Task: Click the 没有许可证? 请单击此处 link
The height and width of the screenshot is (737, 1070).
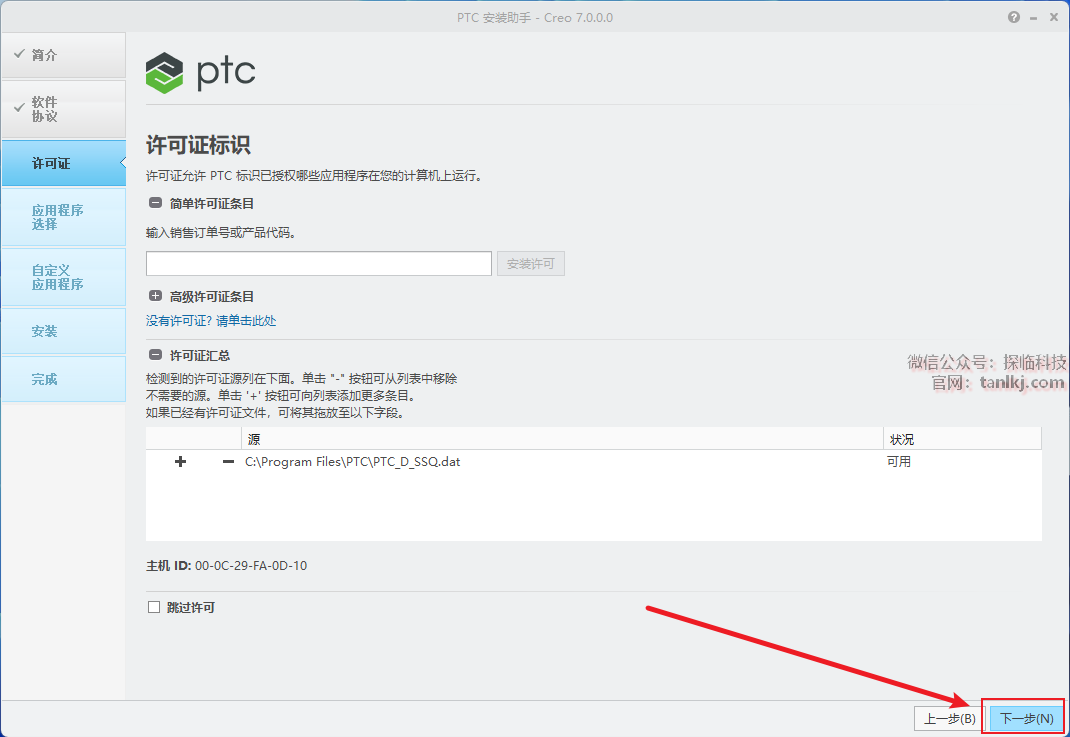Action: [211, 321]
